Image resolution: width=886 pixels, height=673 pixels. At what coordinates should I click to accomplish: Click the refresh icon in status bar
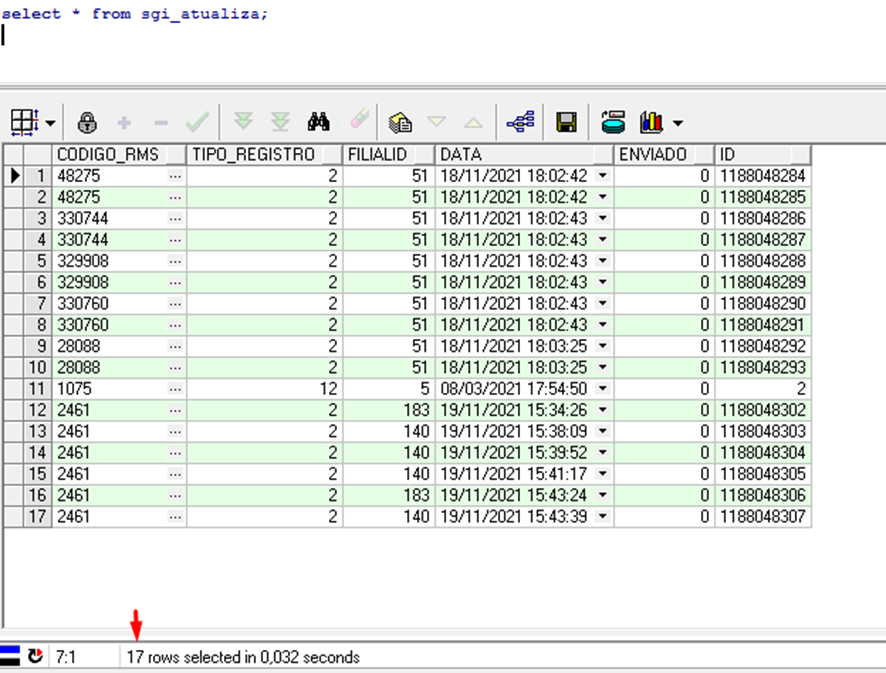36,656
